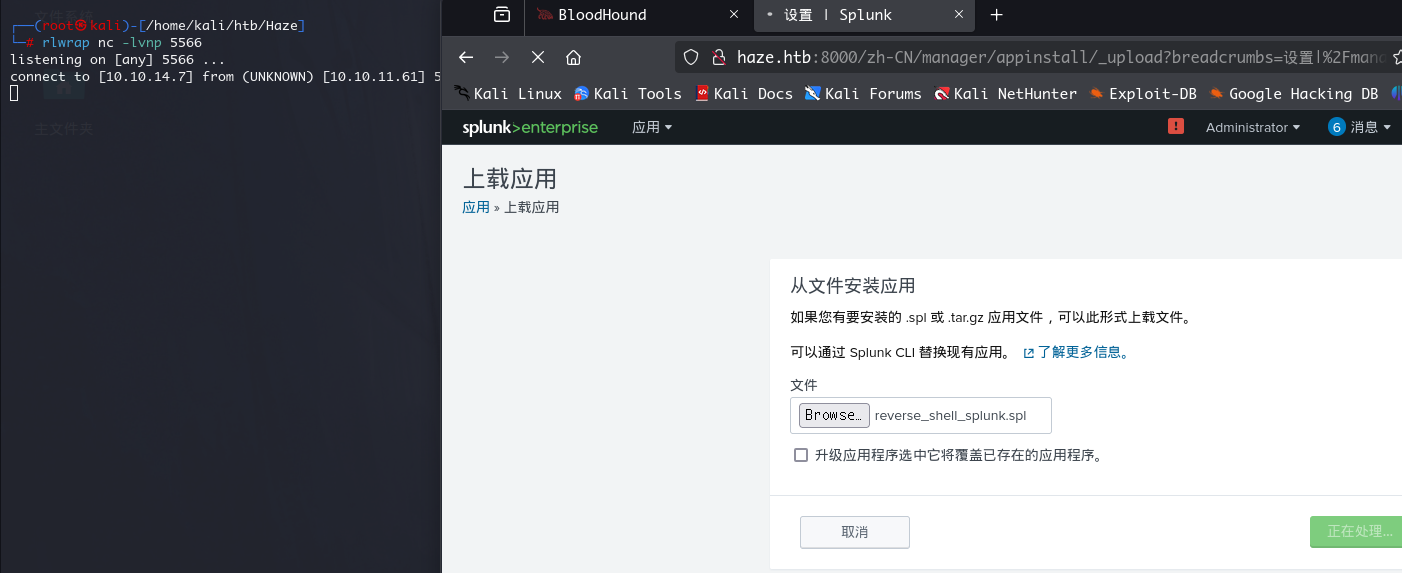
Task: Click the blue 6 messages badge
Action: coord(1337,127)
